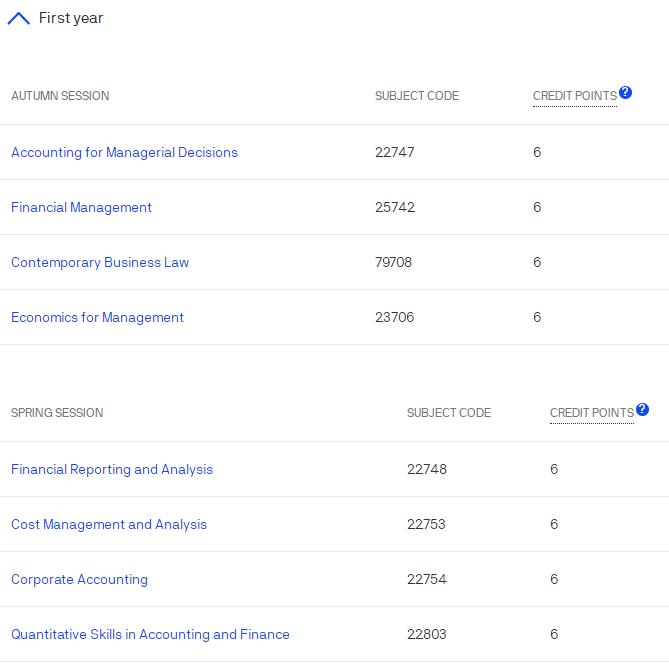
Task: Open Economics for Management subject
Action: coord(98,318)
